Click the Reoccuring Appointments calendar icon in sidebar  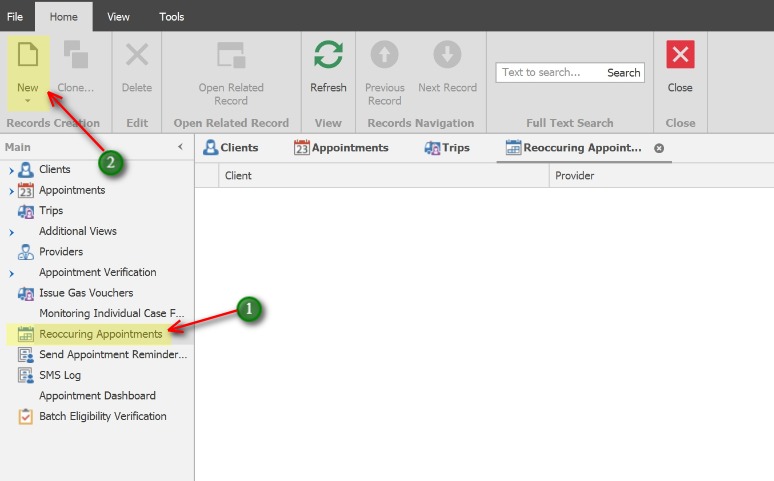tap(26, 334)
